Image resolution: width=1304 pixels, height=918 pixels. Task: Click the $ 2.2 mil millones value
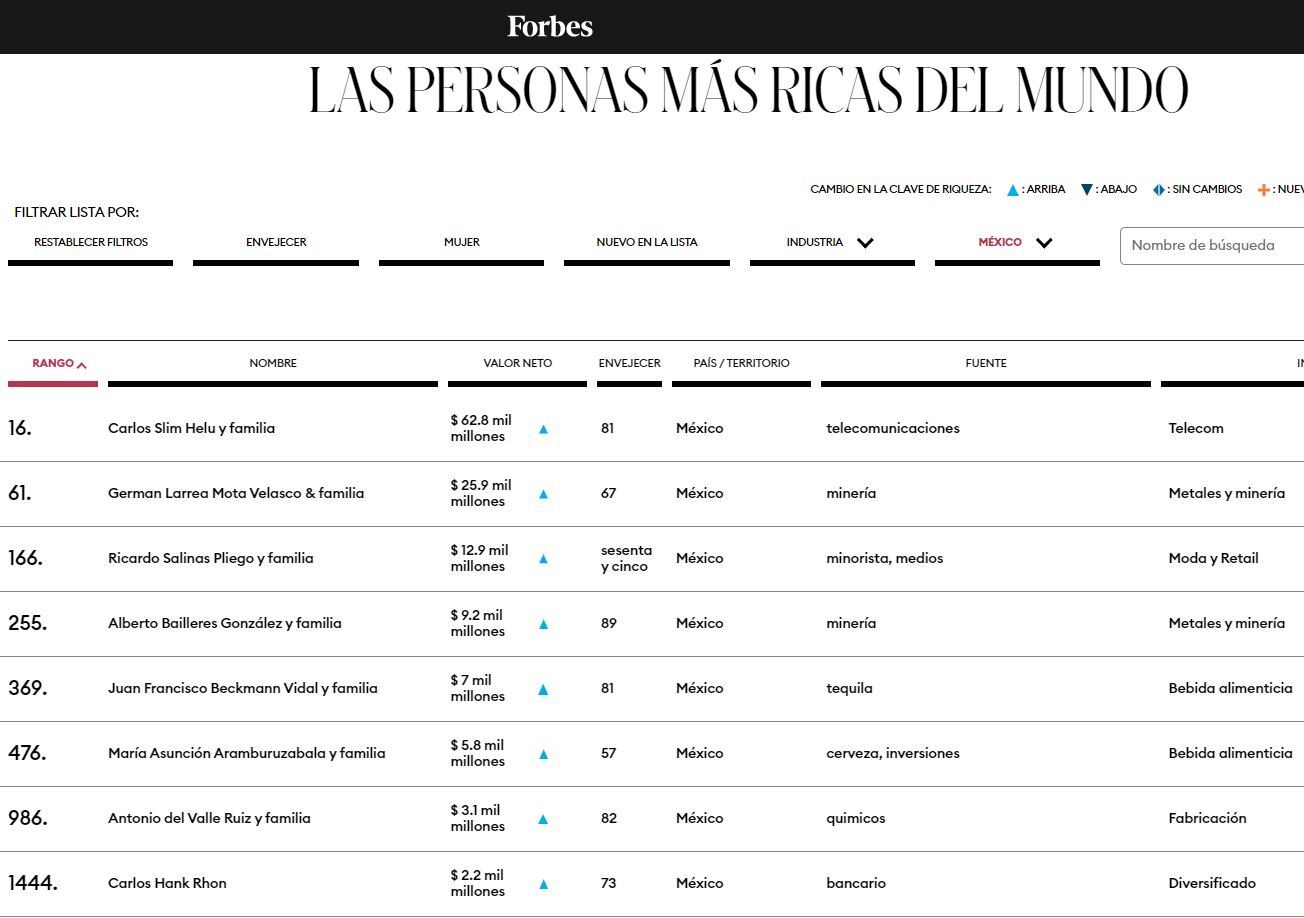[478, 883]
